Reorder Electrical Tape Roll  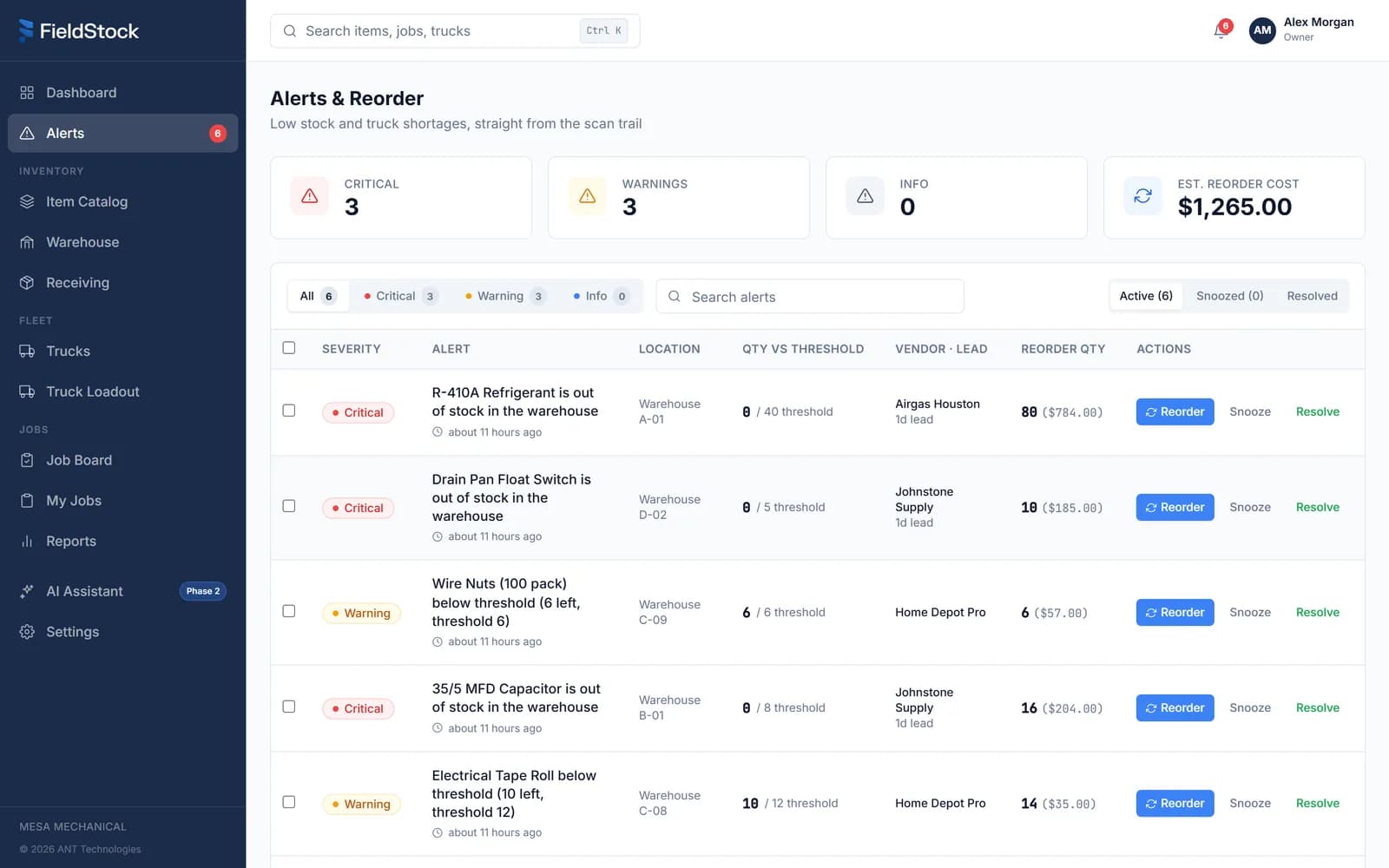pos(1175,803)
